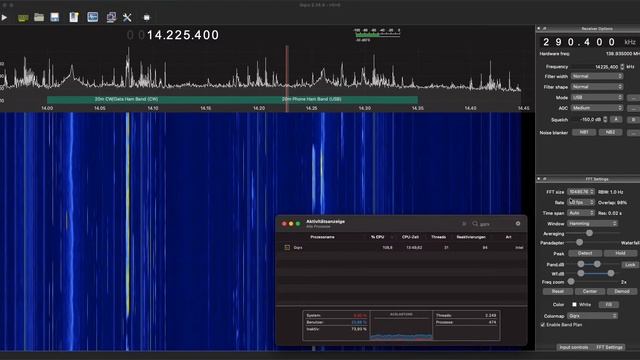Toggle the NB1 noise blanker
The height and width of the screenshot is (360, 640).
point(584,132)
